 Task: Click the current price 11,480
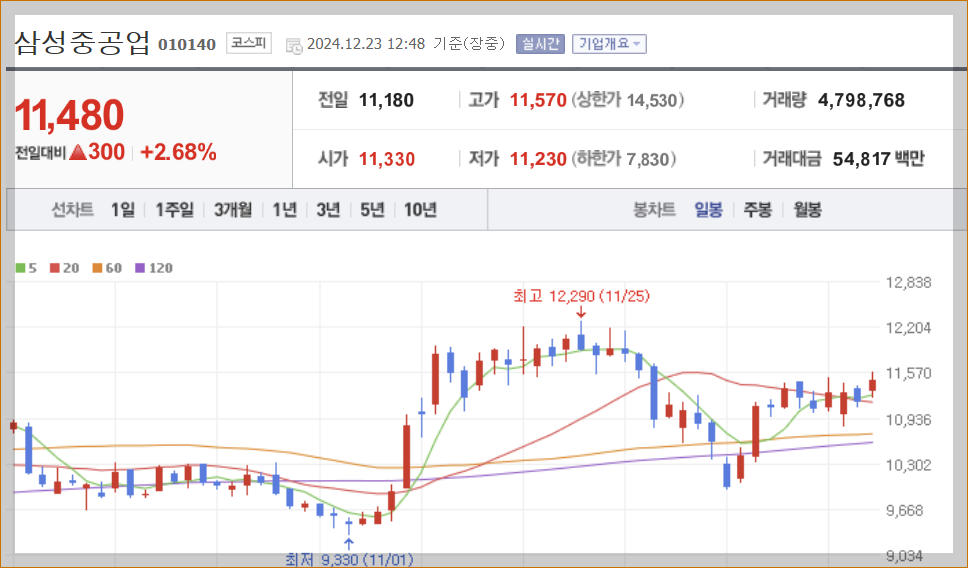tap(69, 115)
